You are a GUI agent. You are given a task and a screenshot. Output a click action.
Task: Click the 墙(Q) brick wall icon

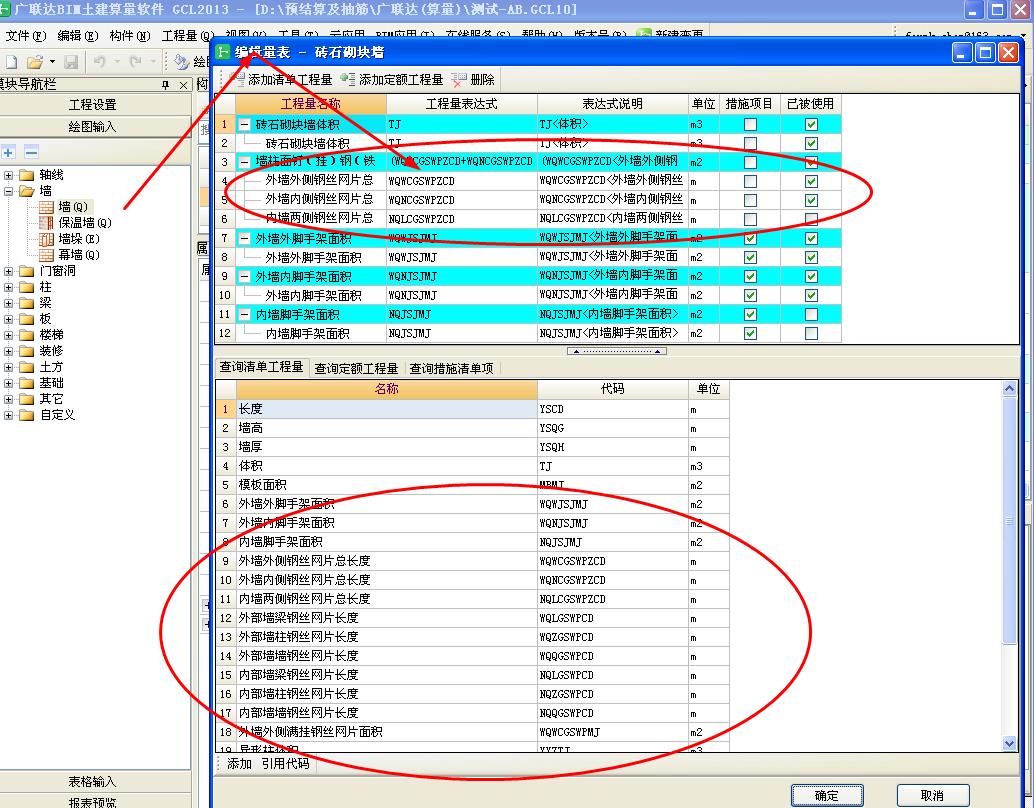(x=47, y=207)
